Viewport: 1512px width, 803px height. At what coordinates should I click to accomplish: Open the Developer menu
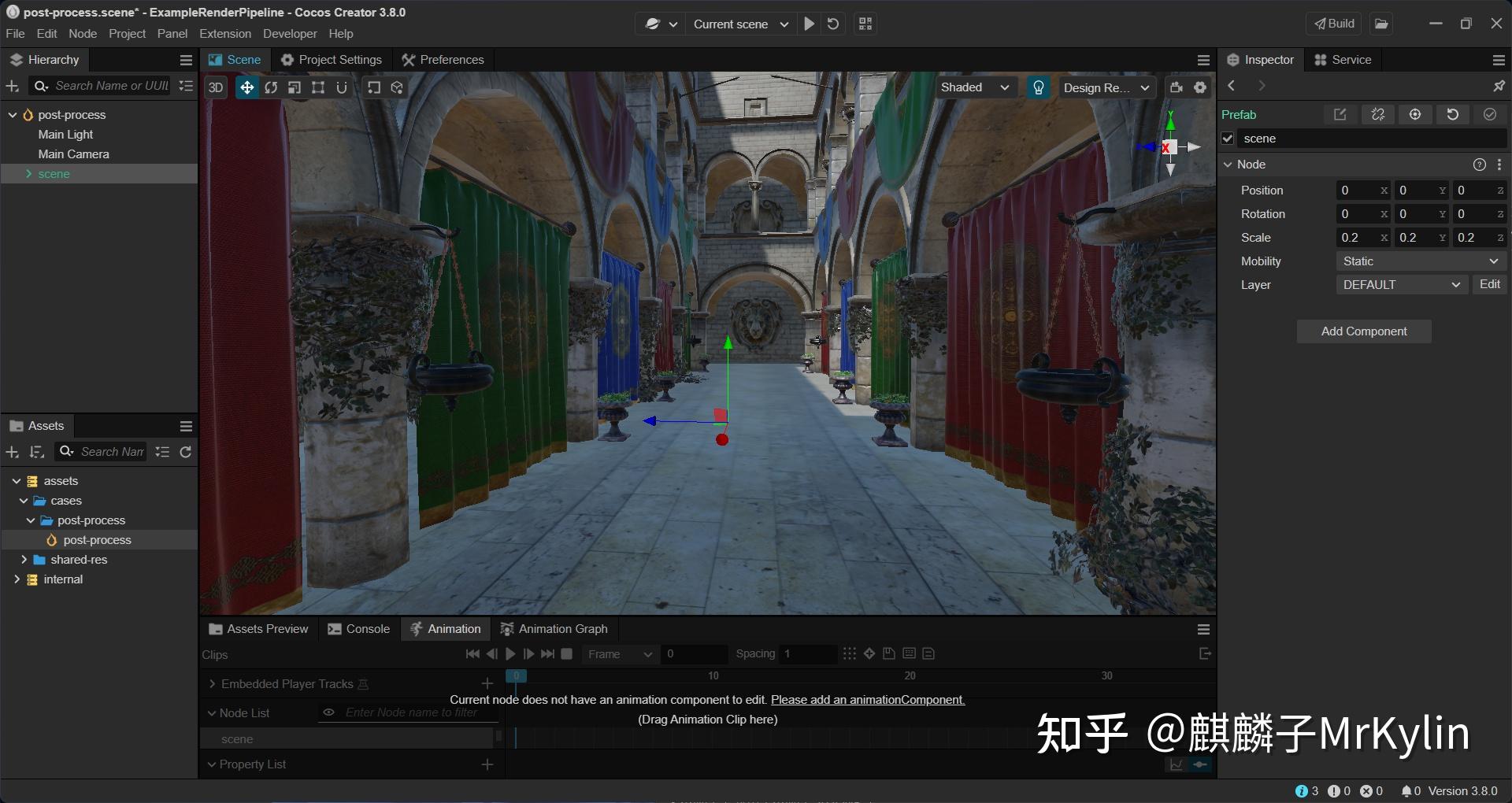[x=289, y=33]
